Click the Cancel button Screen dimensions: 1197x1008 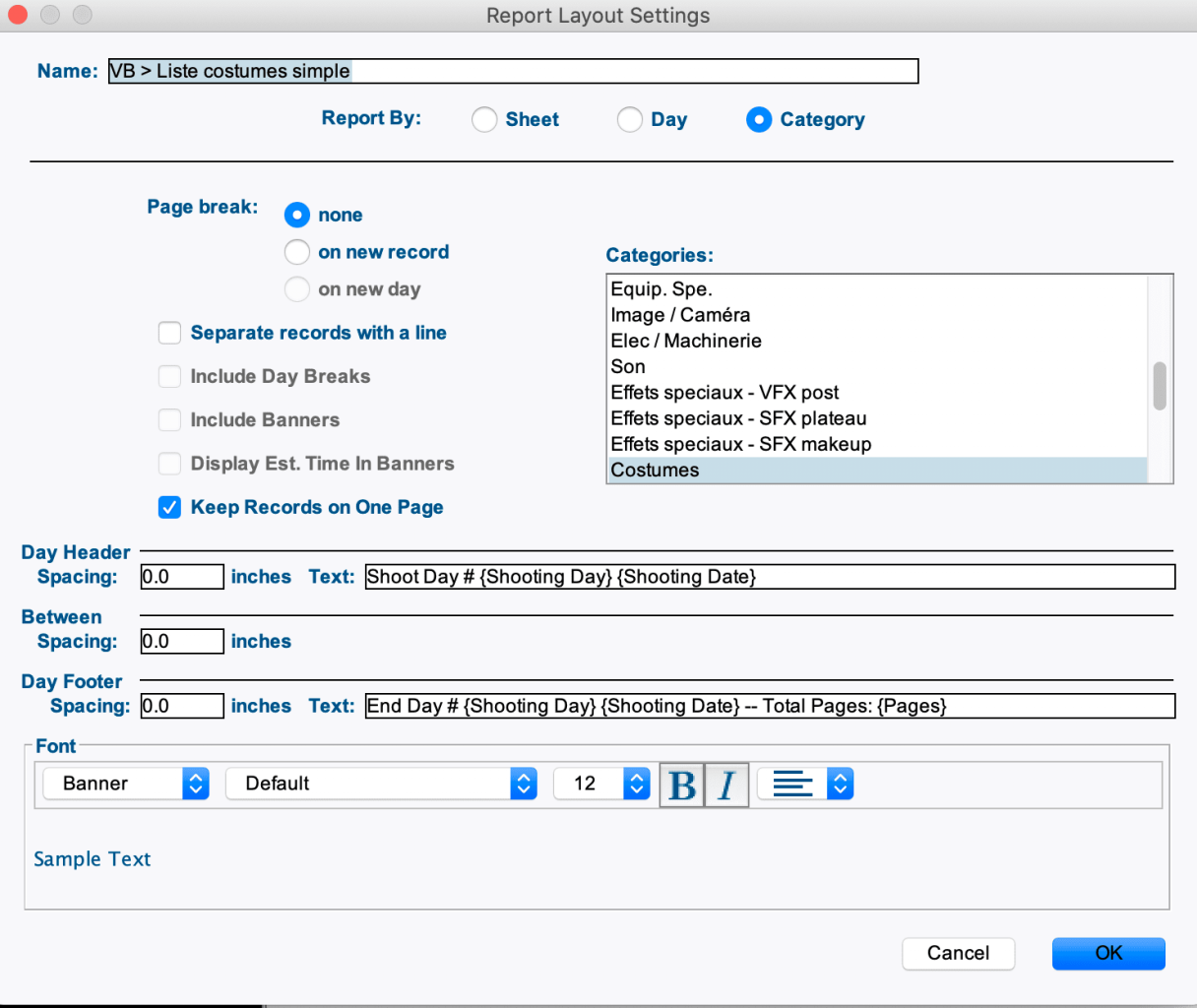tap(958, 953)
